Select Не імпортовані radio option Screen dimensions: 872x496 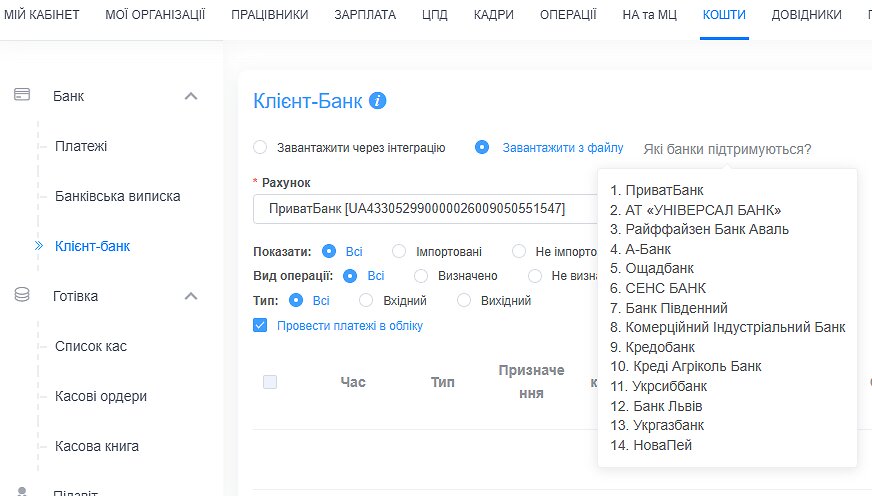point(519,251)
